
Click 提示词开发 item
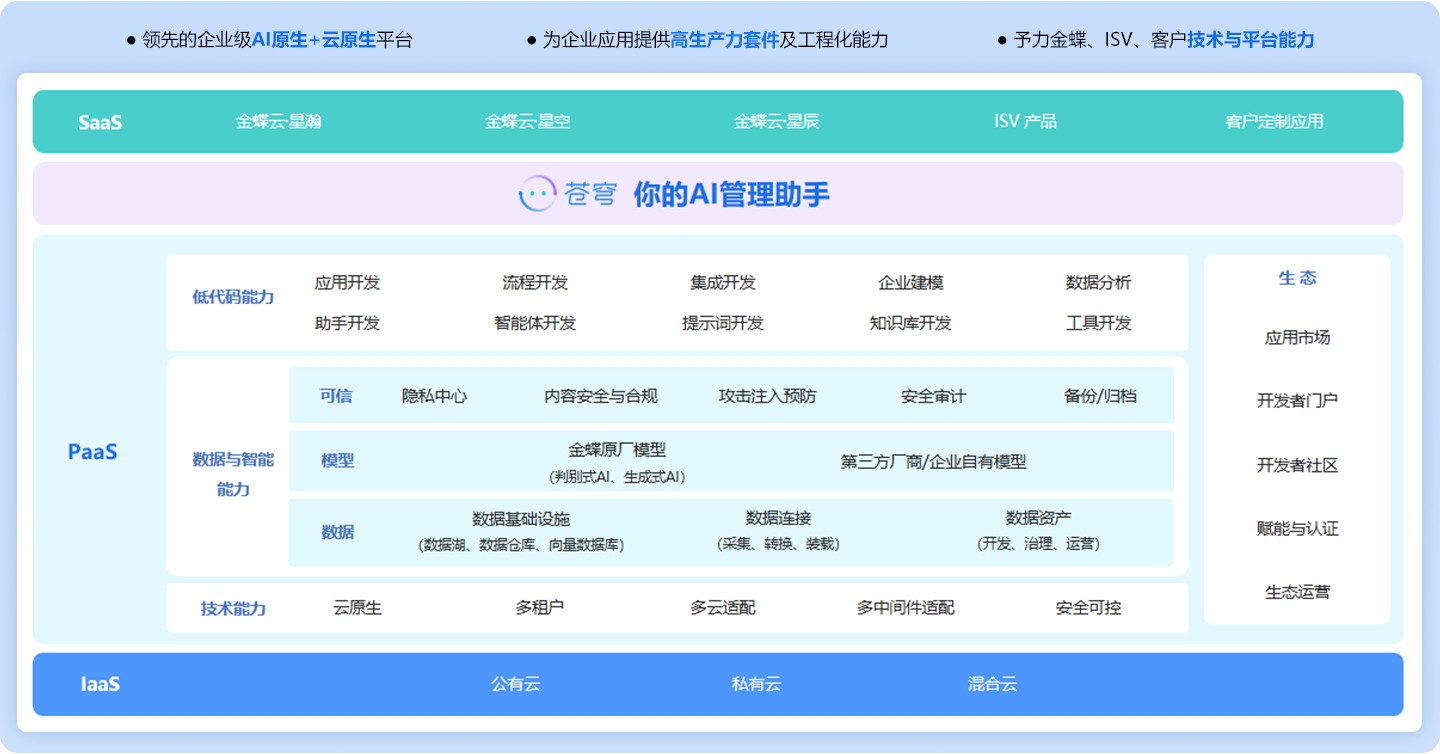pos(723,323)
